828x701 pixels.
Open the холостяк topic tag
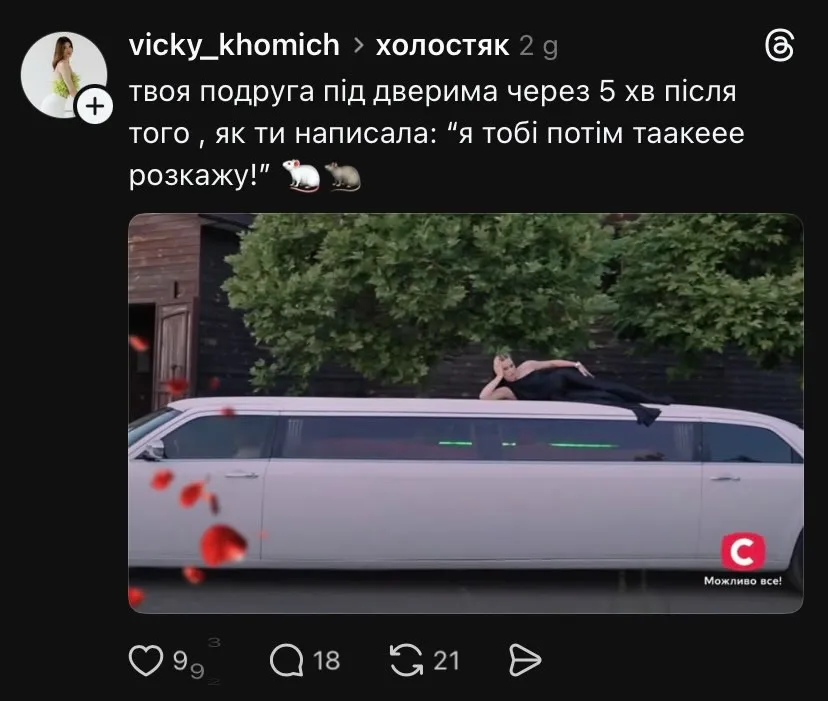click(x=442, y=45)
